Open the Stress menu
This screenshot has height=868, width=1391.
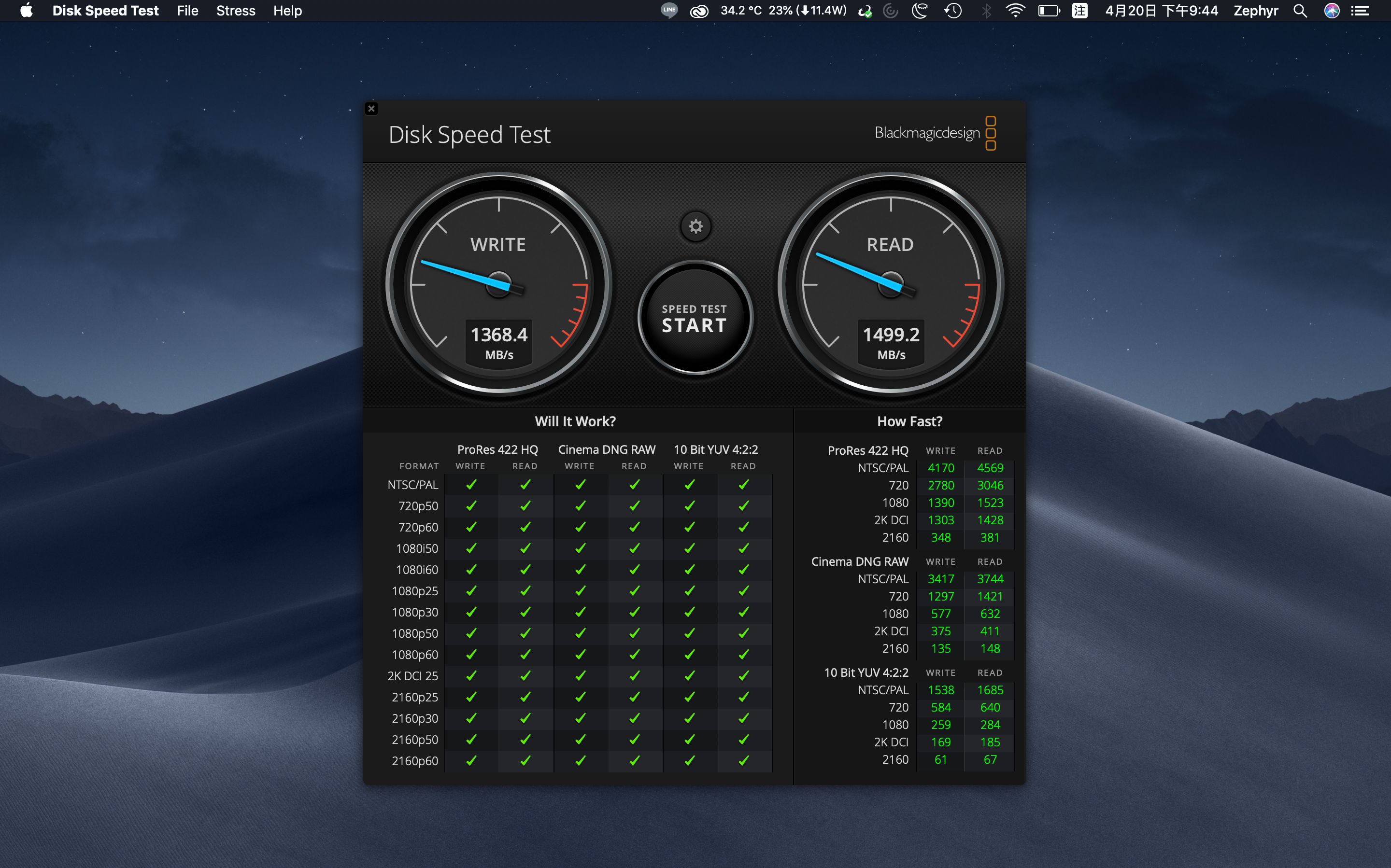pos(236,11)
